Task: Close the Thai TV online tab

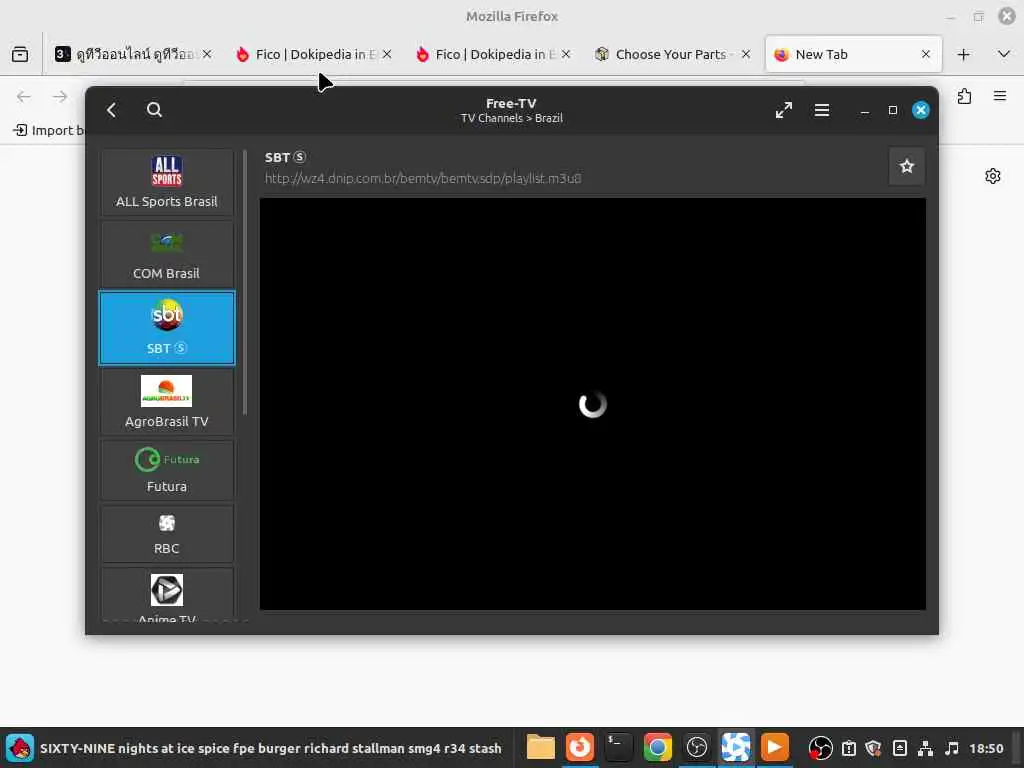Action: 207,54
